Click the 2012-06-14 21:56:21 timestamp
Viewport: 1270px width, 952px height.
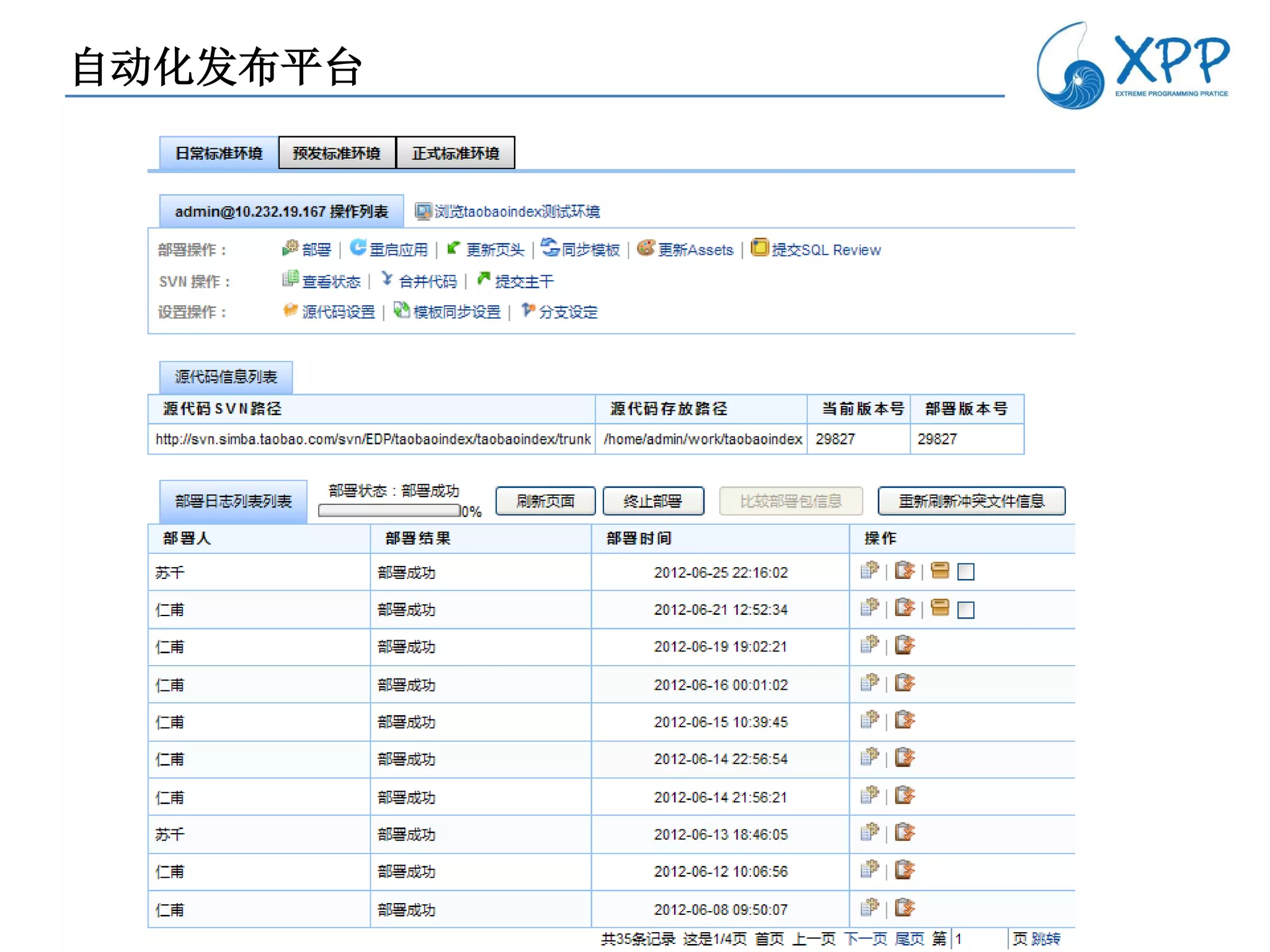721,797
